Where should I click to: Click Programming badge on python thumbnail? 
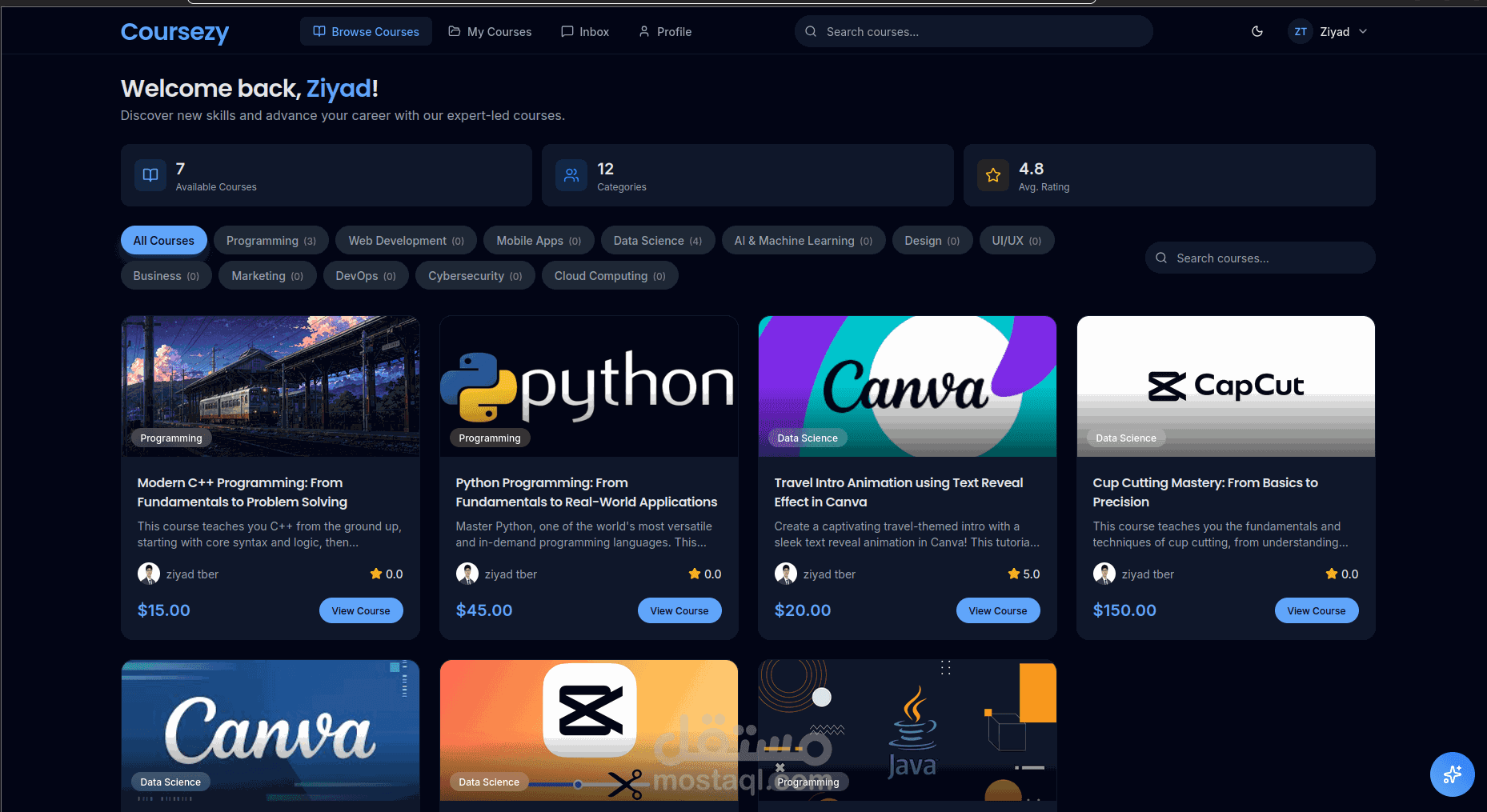490,438
